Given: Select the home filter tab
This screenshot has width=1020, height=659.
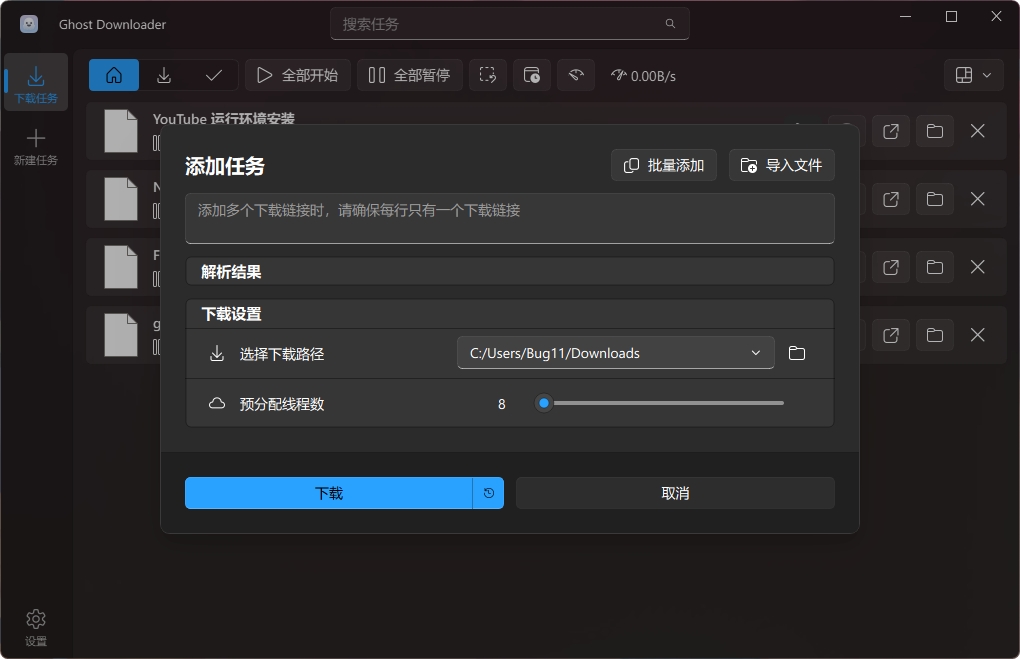Looking at the screenshot, I should click(114, 75).
